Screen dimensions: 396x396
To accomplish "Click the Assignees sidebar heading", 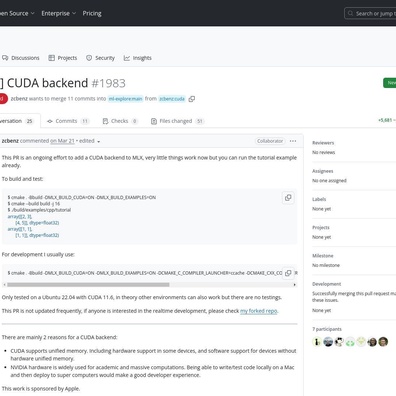I will [323, 171].
